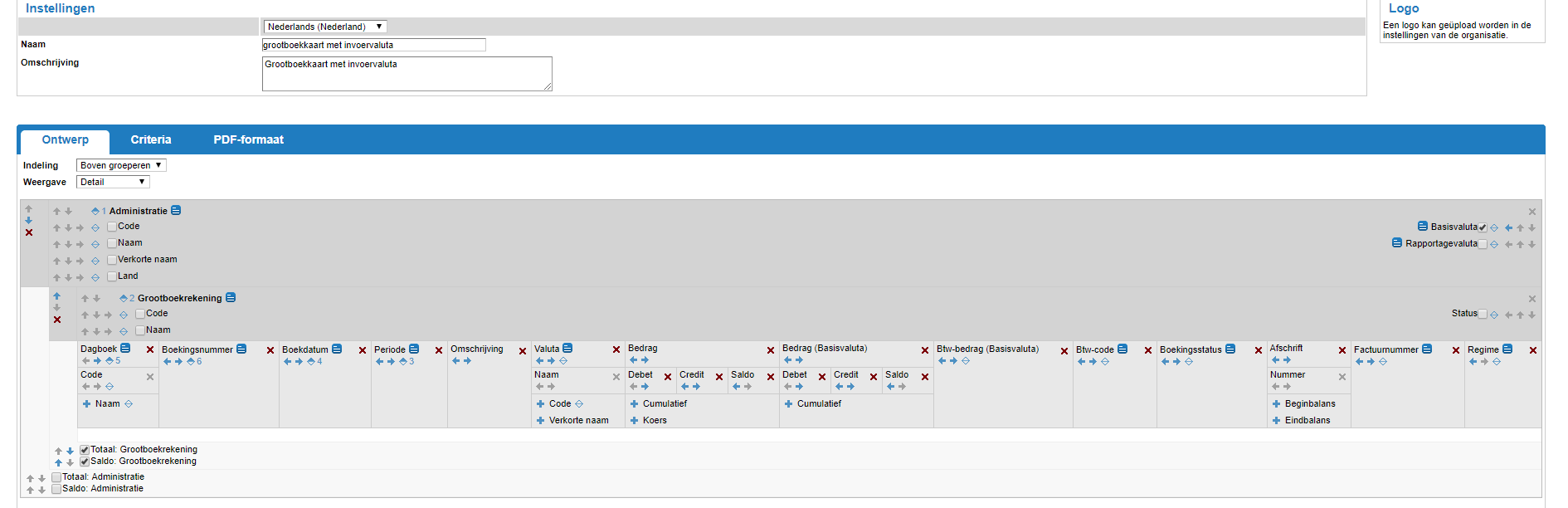1568x508 pixels.
Task: Remove the Dagboek column with its red X
Action: [x=150, y=350]
